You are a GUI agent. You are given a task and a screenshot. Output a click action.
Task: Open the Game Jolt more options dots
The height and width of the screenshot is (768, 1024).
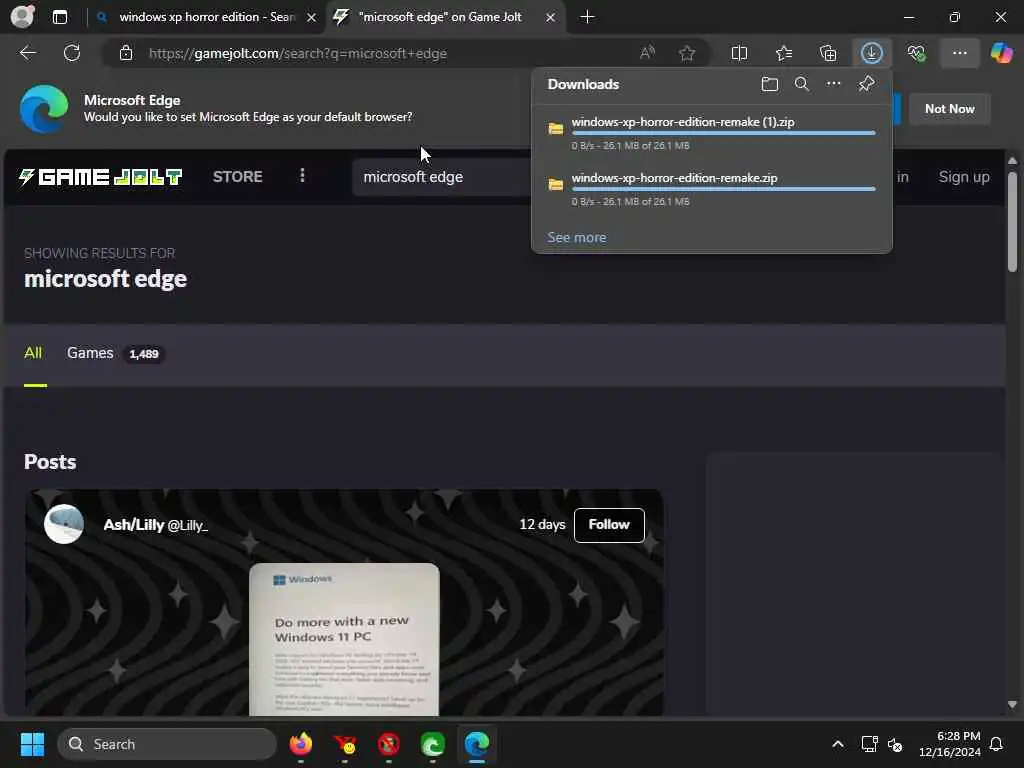pyautogui.click(x=302, y=175)
